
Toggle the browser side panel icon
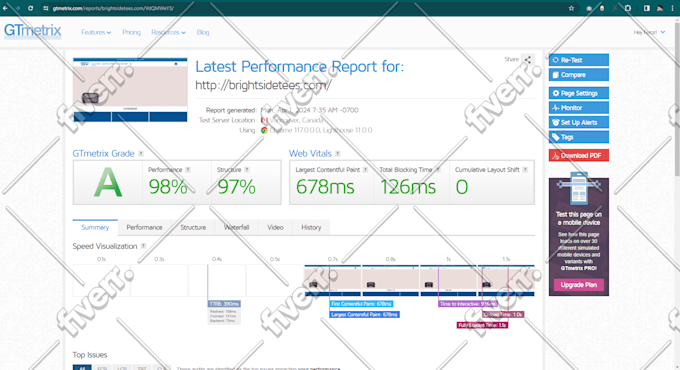point(647,8)
